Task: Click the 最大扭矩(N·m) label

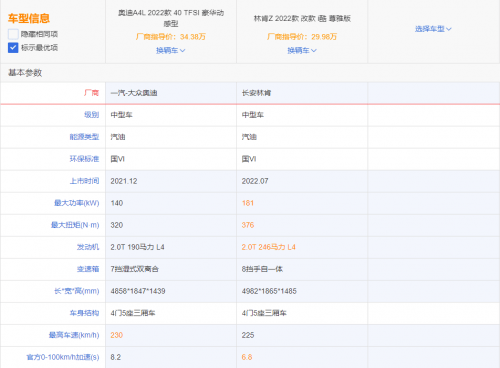Action: (x=75, y=225)
